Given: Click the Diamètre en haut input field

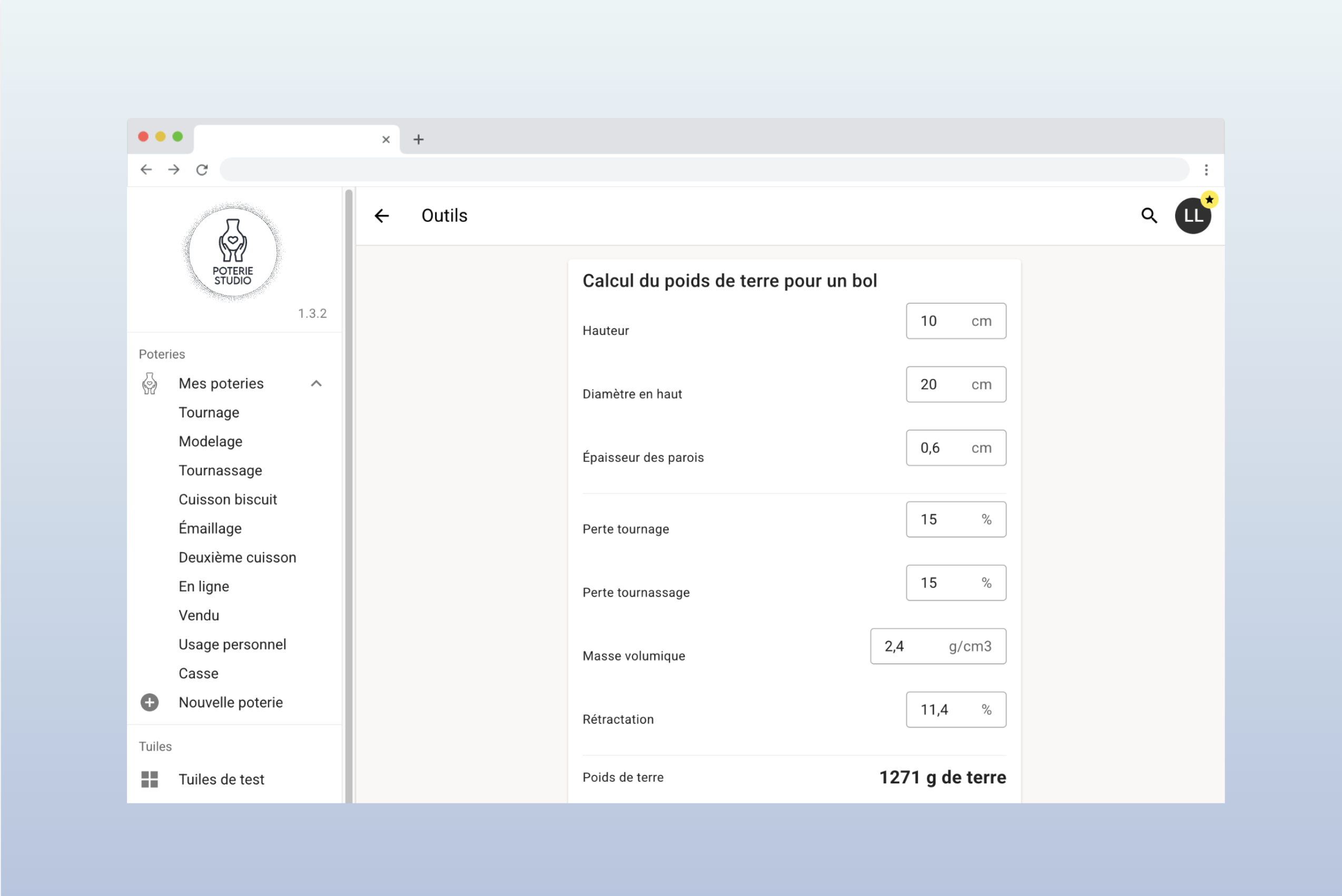Looking at the screenshot, I should pos(955,385).
